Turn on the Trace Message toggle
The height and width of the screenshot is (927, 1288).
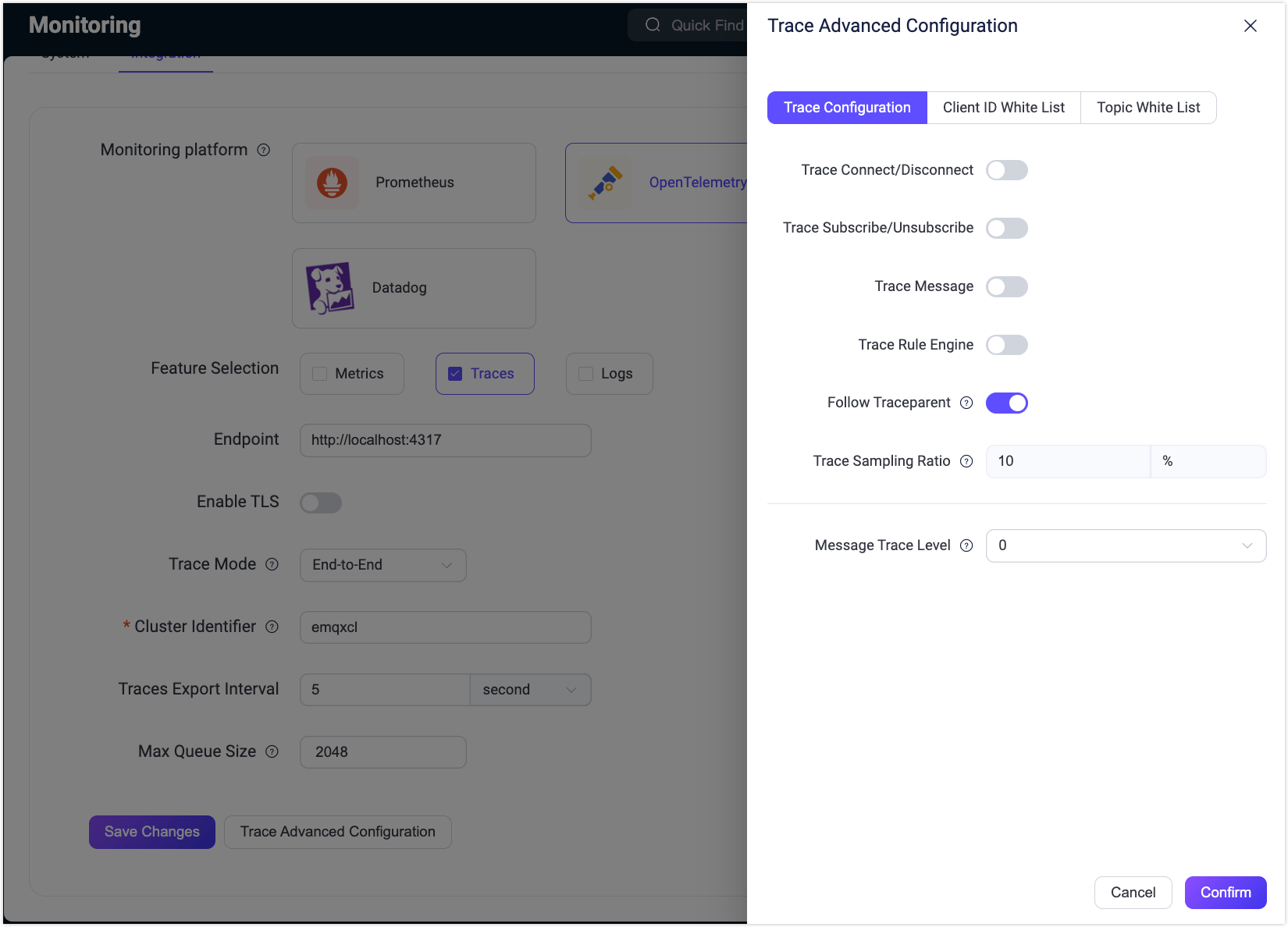pyautogui.click(x=1006, y=286)
